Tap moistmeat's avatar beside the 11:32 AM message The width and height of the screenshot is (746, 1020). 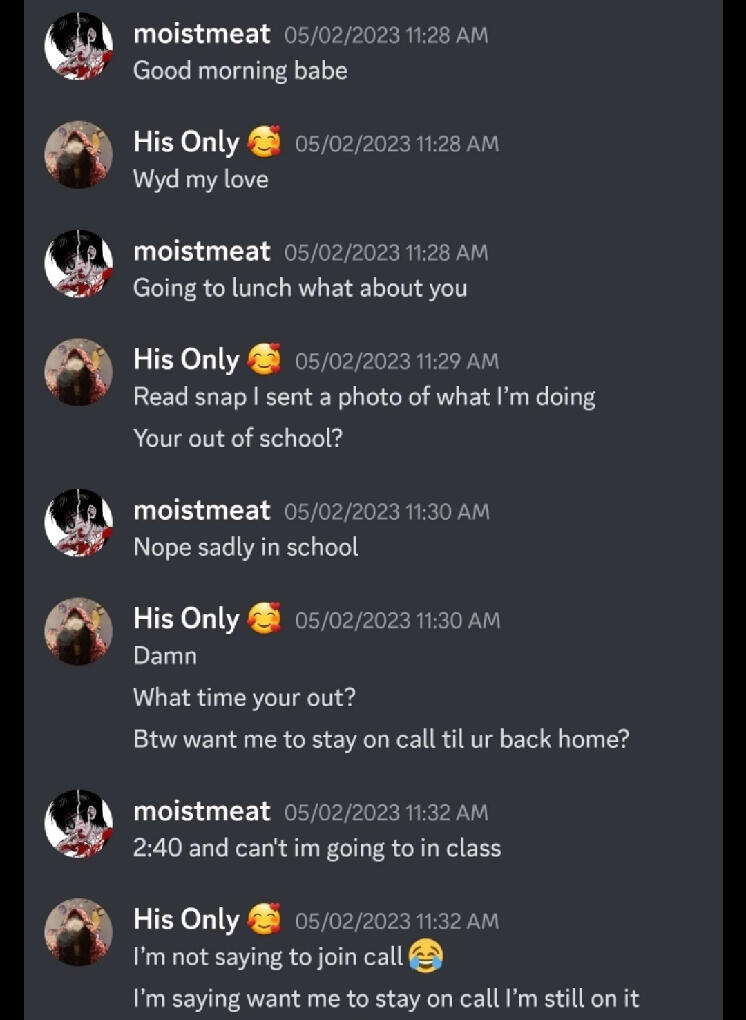(x=79, y=823)
